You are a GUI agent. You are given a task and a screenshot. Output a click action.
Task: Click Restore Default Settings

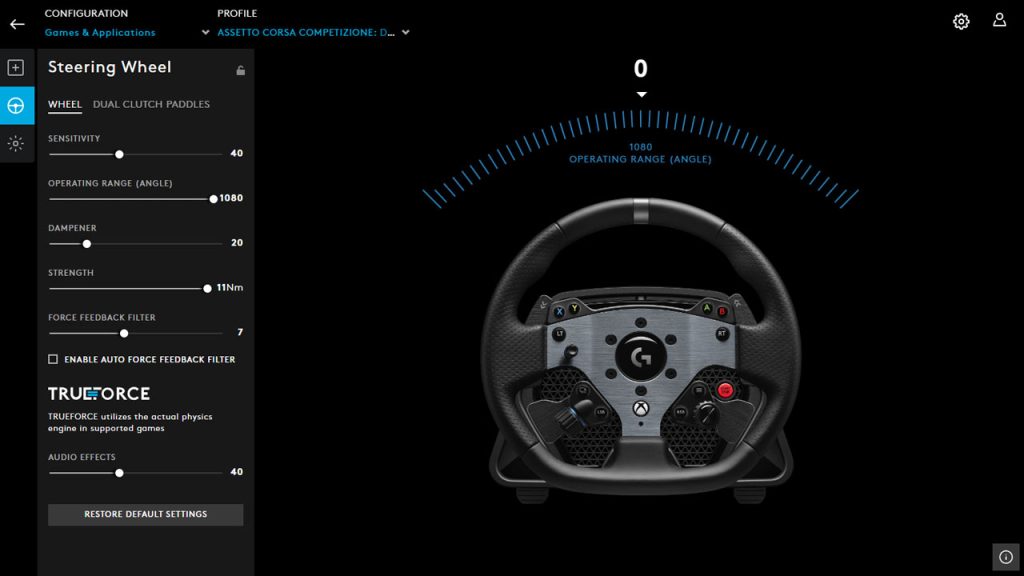pos(145,514)
